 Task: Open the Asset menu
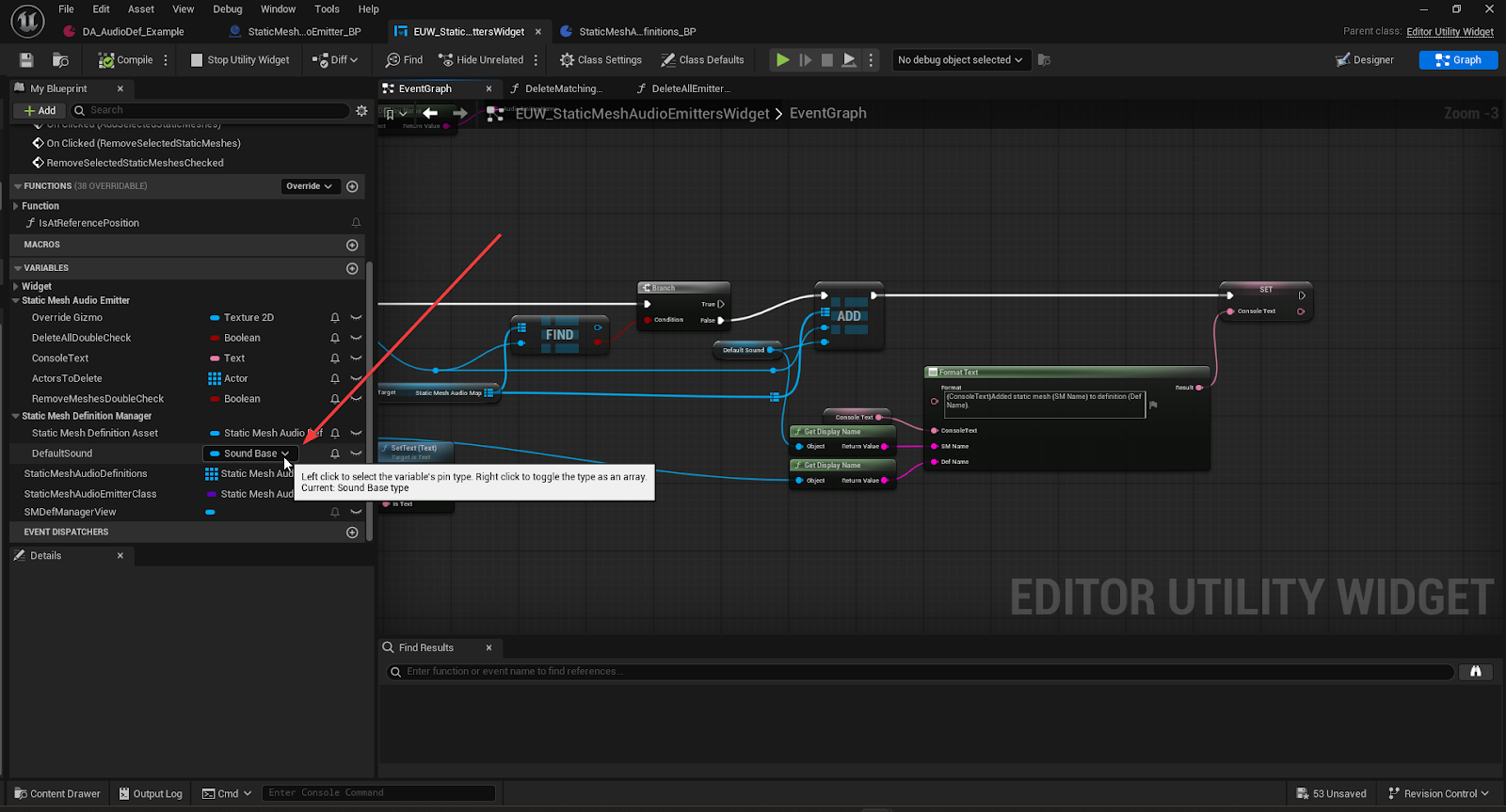pos(141,8)
